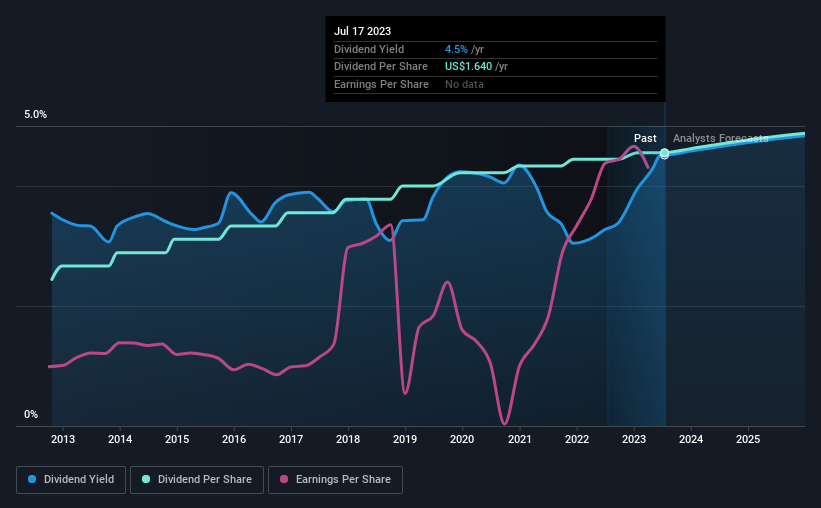Image resolution: width=821 pixels, height=508 pixels.
Task: Select the 2017 x-axis label
Action: point(291,439)
